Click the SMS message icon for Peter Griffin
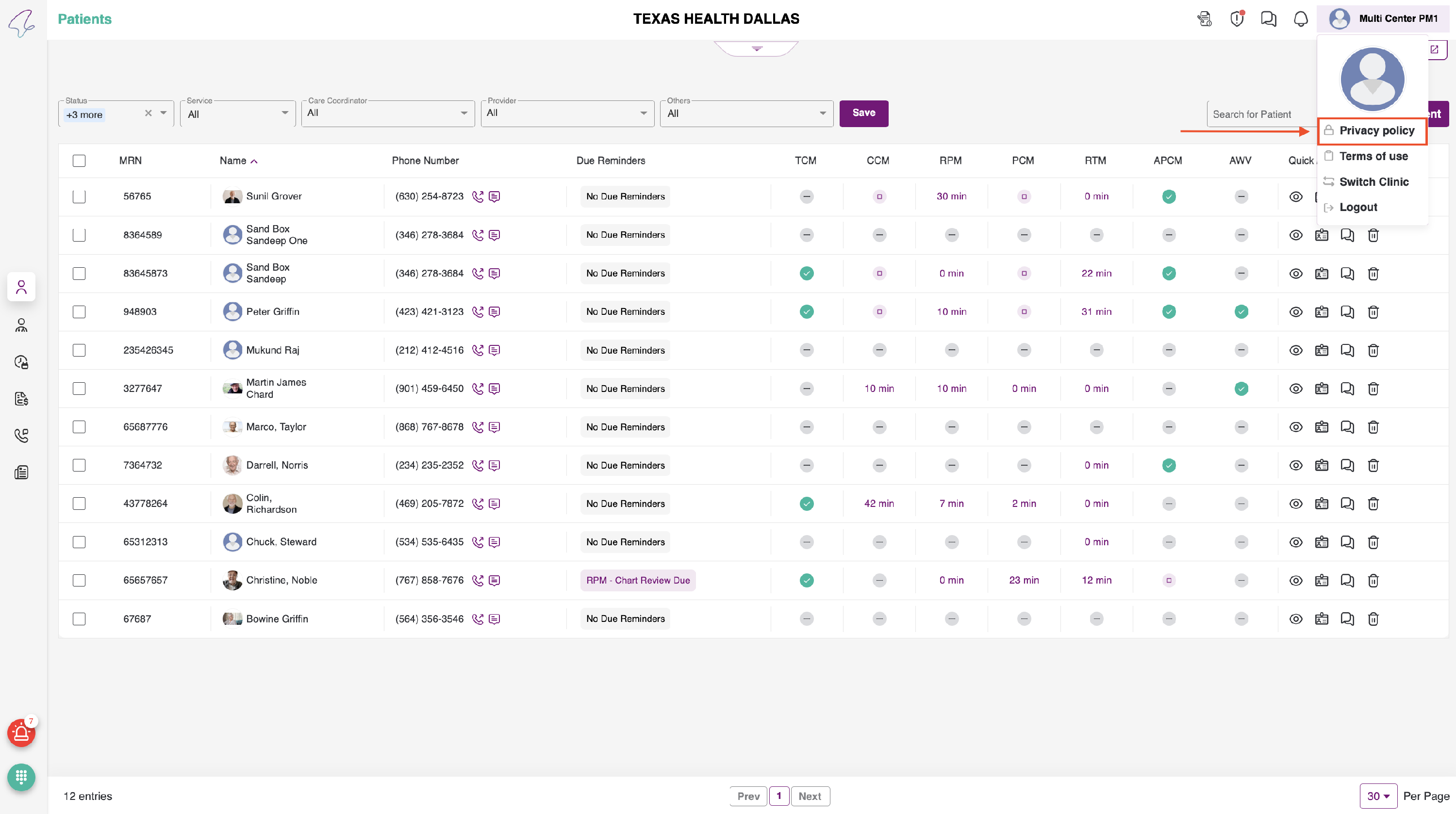 pos(494,312)
